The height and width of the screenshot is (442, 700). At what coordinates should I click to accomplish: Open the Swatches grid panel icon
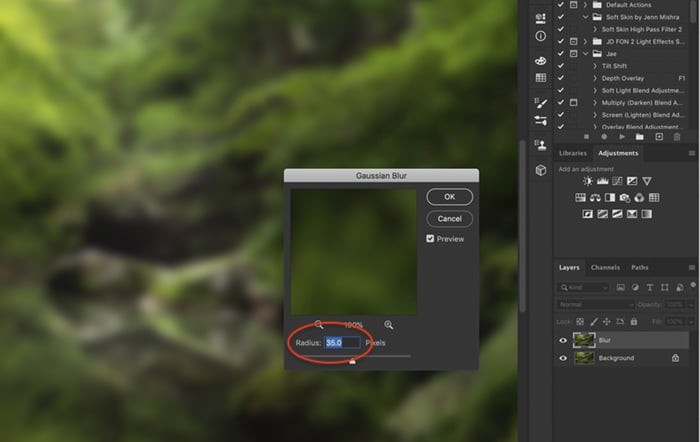point(541,78)
